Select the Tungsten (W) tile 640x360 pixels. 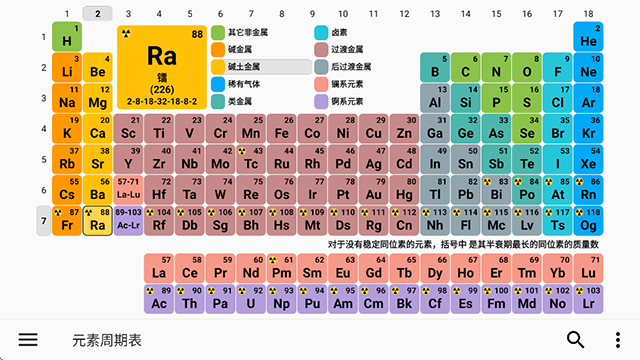click(x=220, y=190)
